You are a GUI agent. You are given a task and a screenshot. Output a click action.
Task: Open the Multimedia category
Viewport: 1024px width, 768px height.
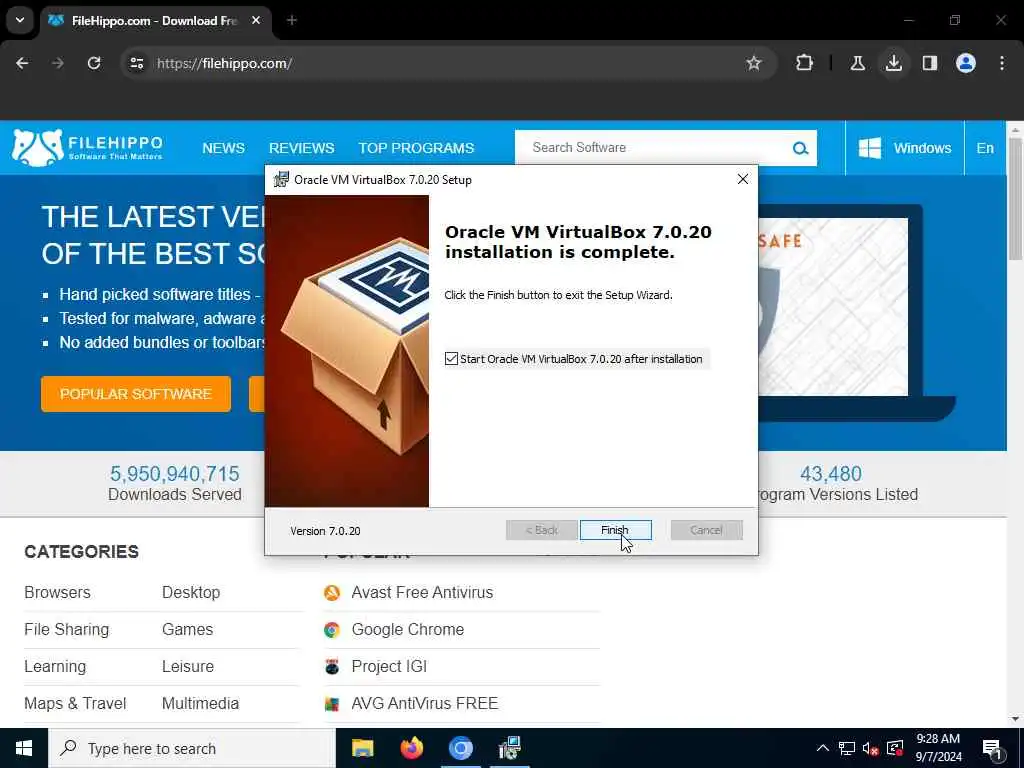200,703
